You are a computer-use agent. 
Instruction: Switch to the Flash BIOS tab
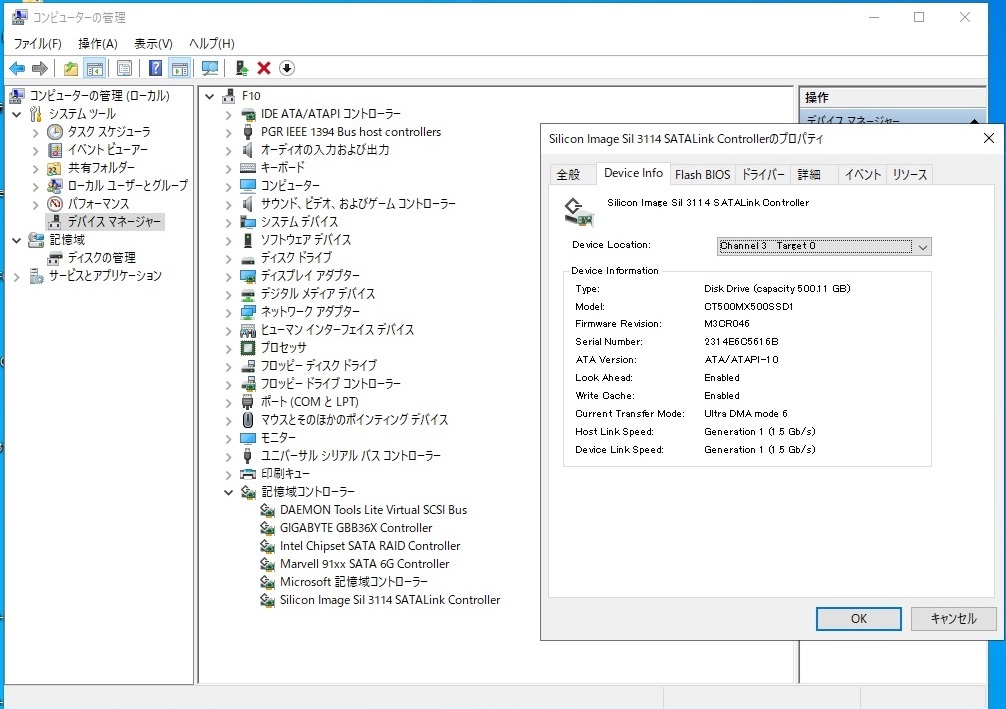point(703,175)
